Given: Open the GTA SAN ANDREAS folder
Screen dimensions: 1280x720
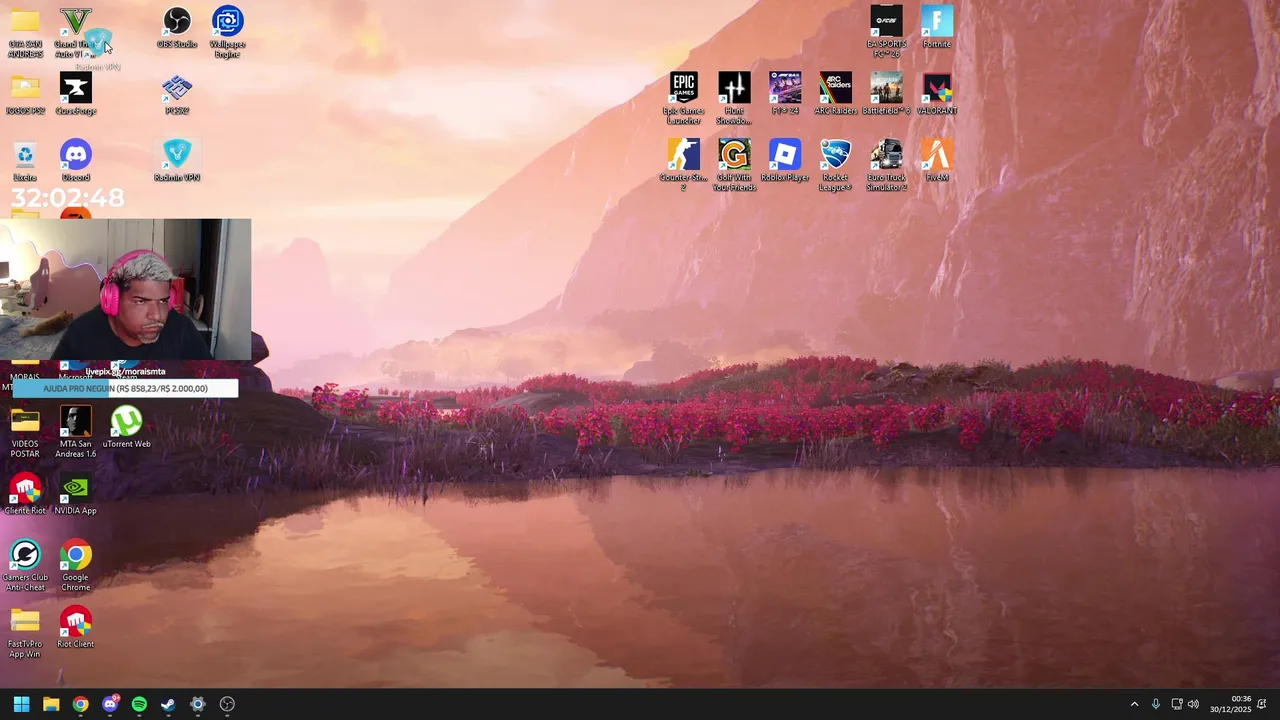Looking at the screenshot, I should [25, 32].
